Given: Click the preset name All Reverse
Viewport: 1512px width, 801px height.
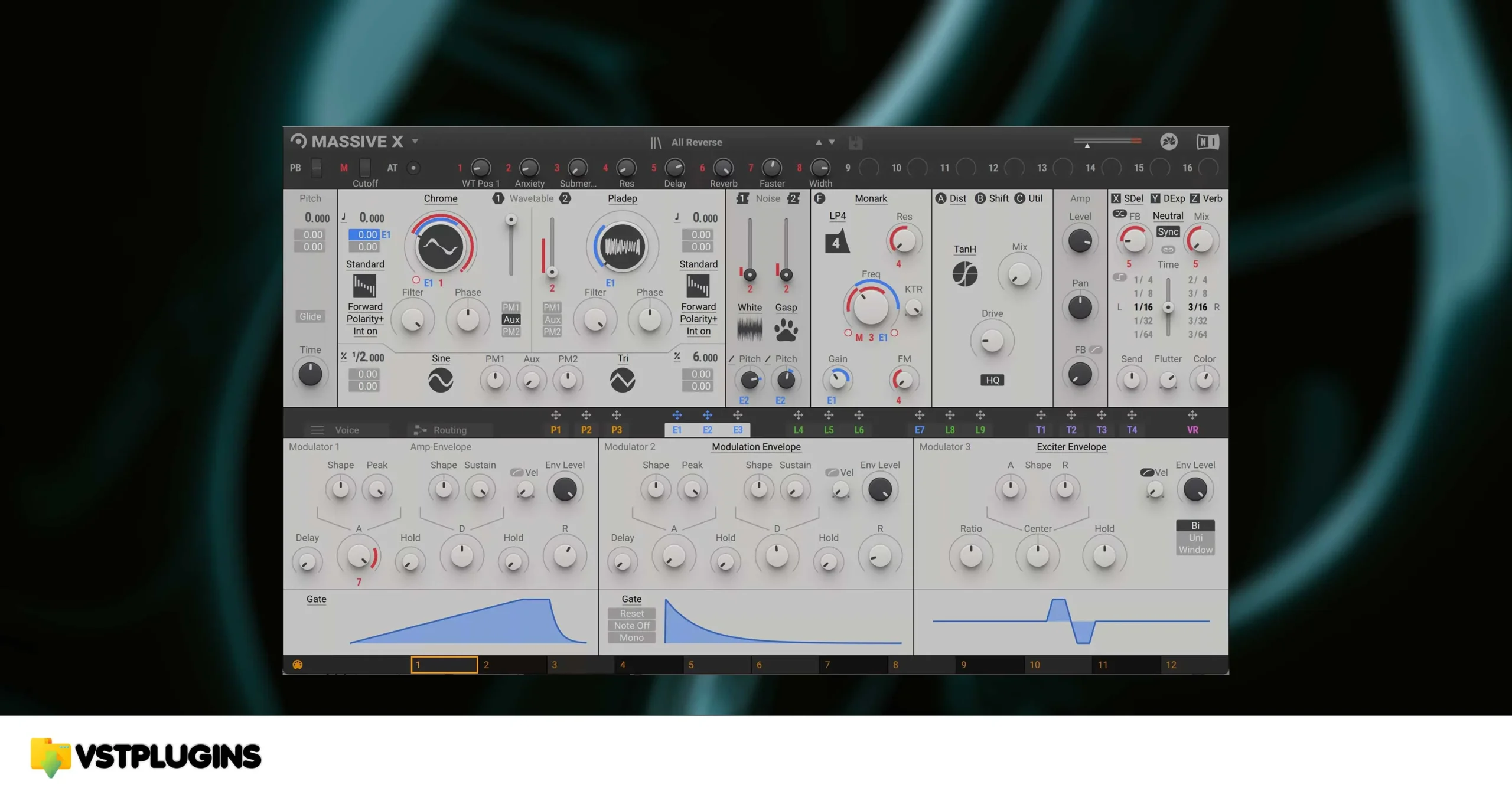Looking at the screenshot, I should 696,142.
